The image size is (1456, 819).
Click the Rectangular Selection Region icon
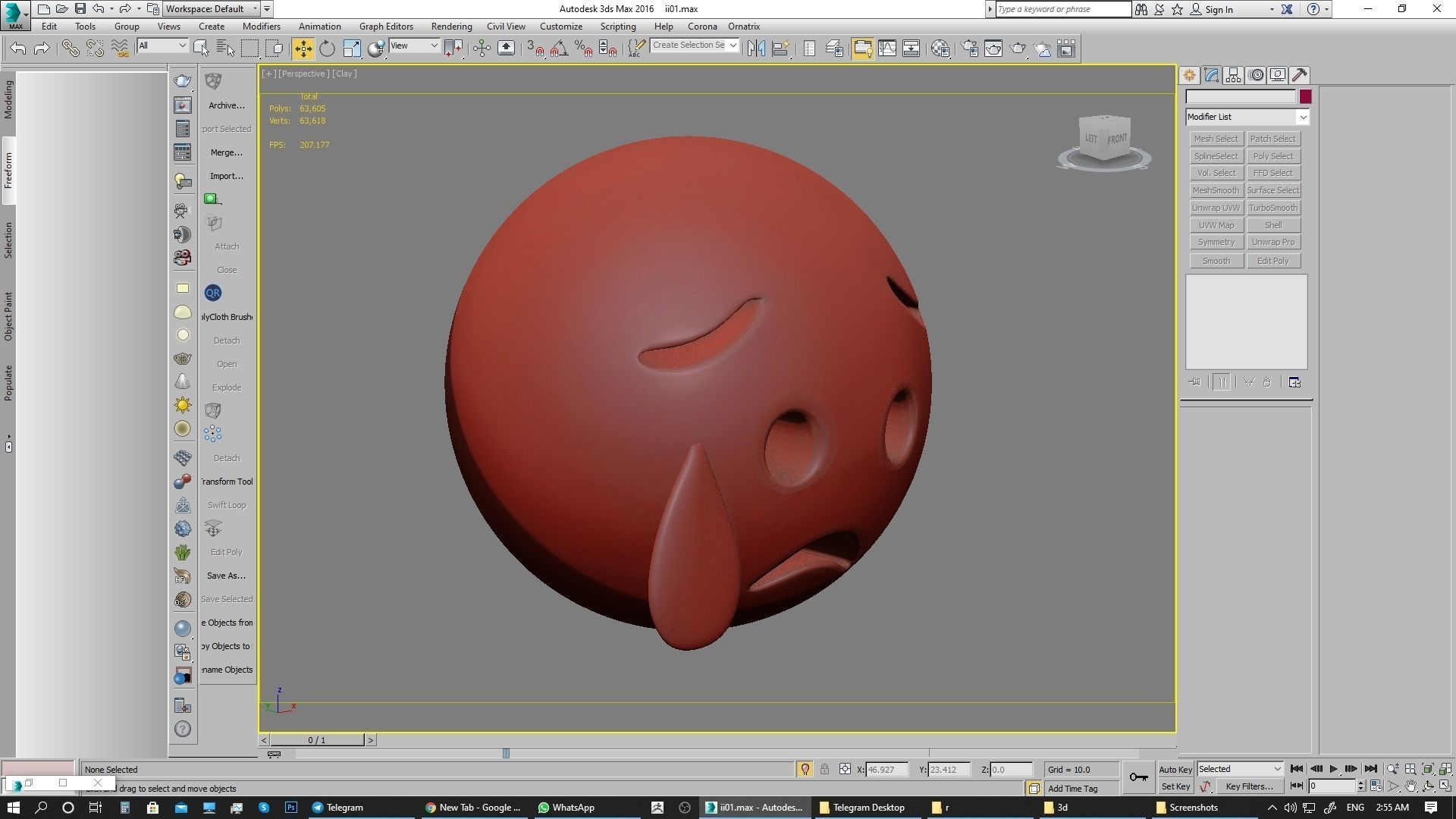tap(249, 49)
